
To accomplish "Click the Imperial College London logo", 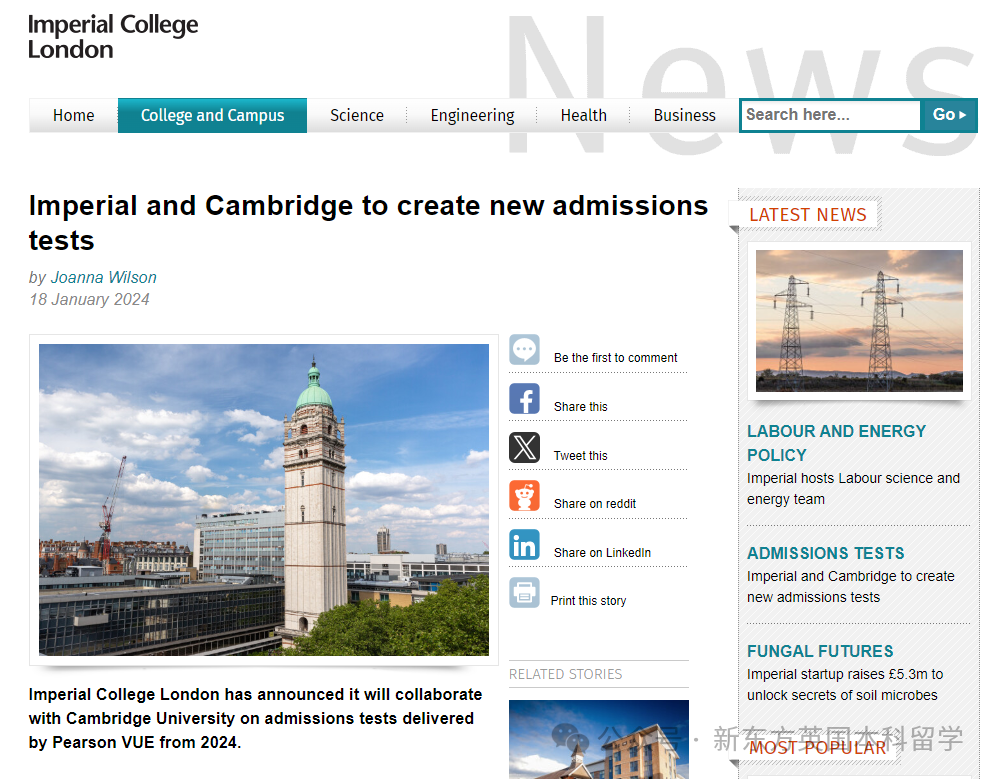I will [x=113, y=37].
